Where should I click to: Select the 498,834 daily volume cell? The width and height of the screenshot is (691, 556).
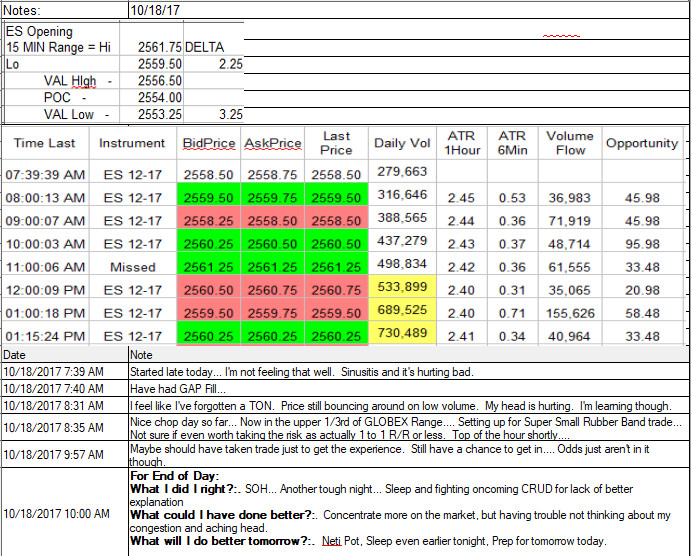402,263
